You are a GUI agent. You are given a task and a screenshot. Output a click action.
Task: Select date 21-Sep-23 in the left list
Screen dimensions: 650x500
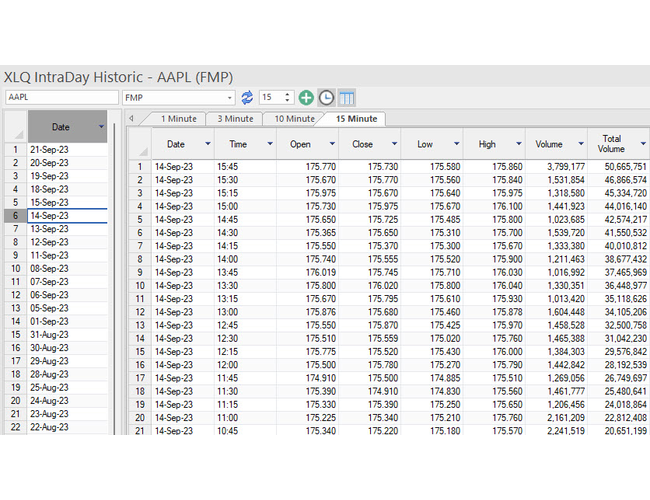tap(67, 150)
